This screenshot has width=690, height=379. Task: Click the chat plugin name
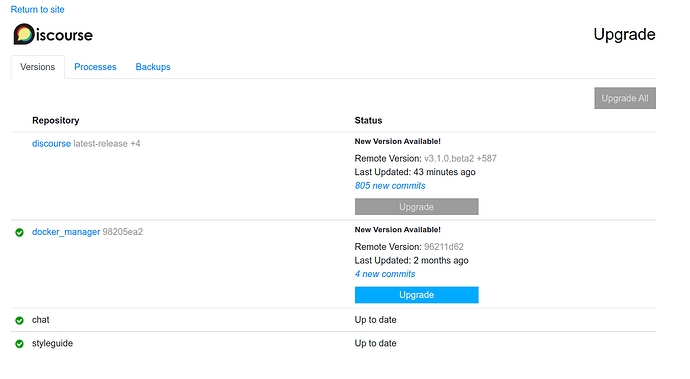(40, 320)
